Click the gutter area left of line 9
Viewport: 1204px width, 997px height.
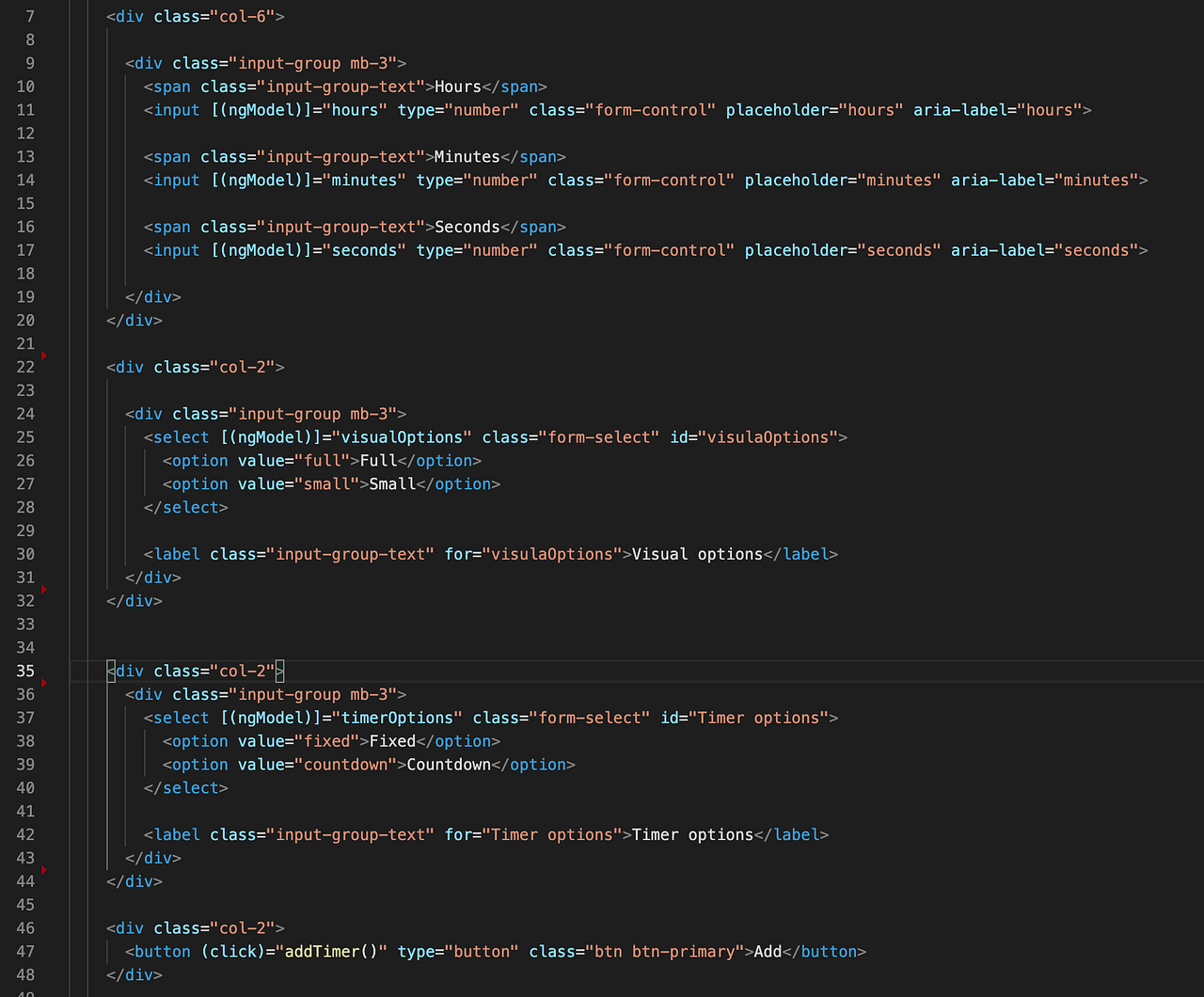56,63
